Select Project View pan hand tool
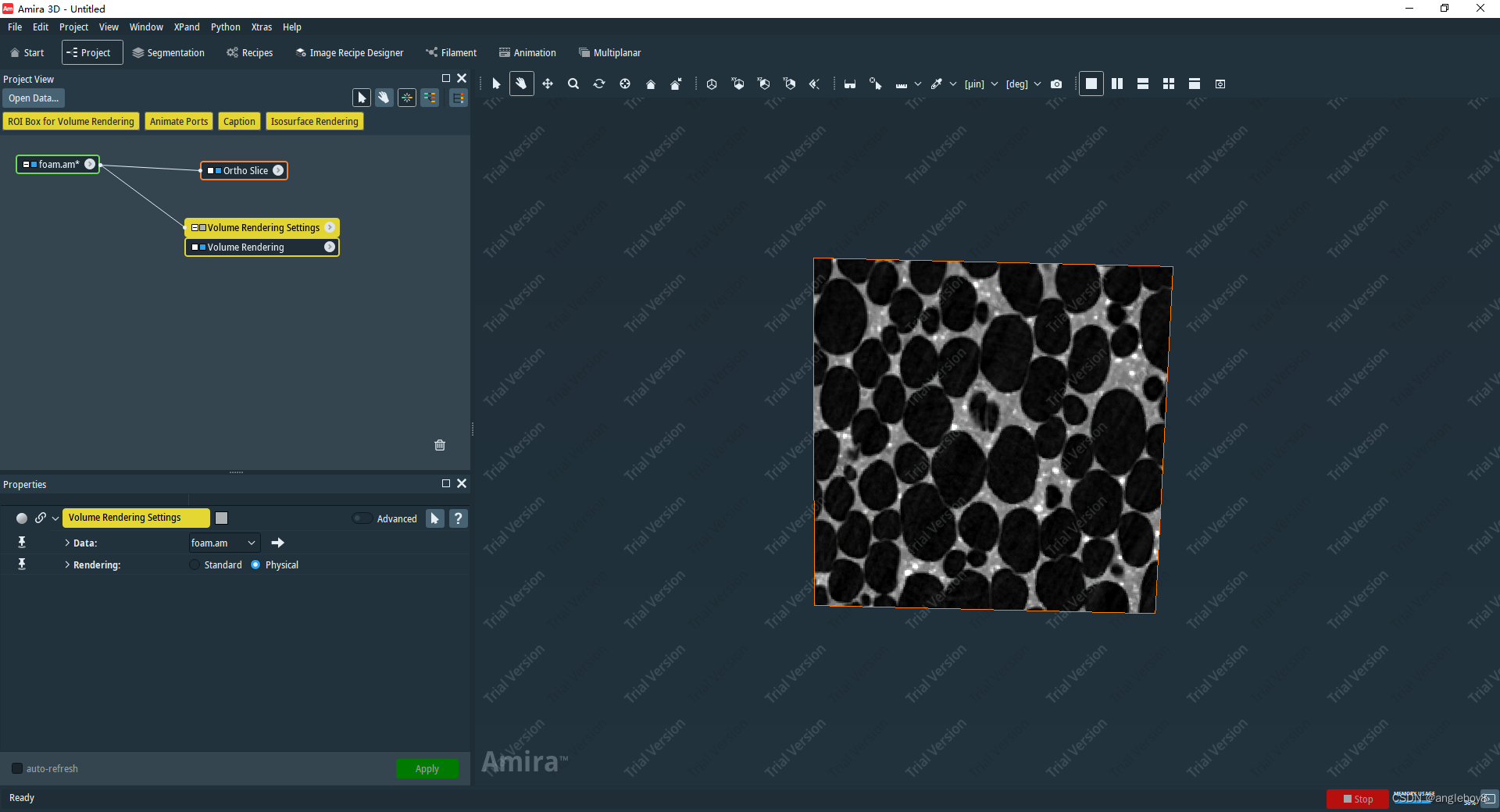 click(x=384, y=98)
